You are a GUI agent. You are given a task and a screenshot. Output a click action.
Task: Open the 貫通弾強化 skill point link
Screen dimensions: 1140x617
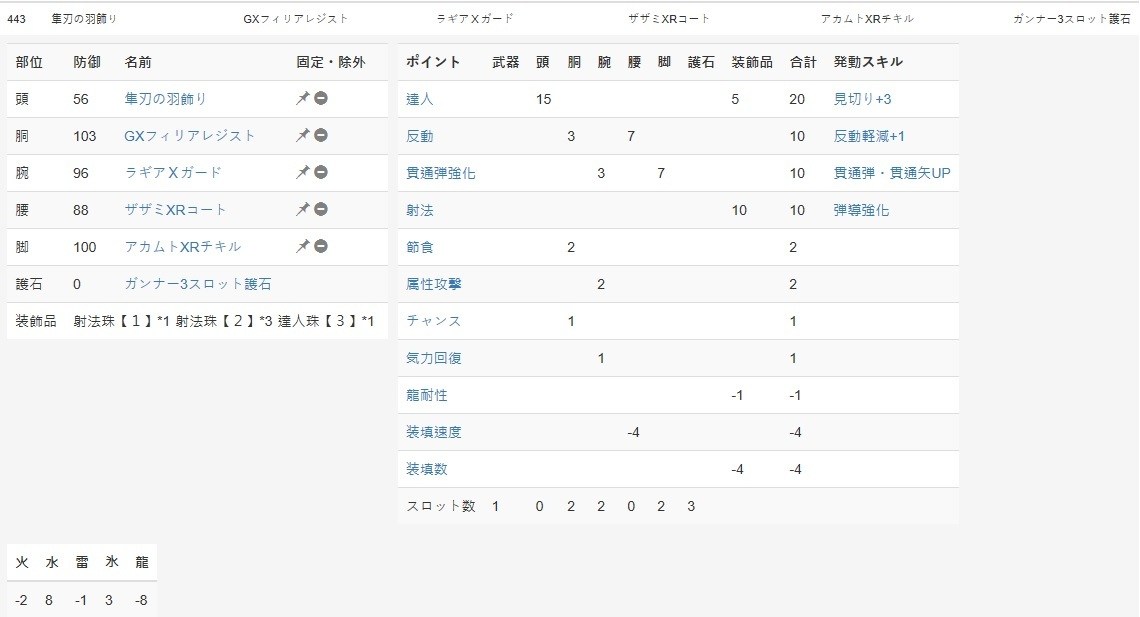point(441,174)
